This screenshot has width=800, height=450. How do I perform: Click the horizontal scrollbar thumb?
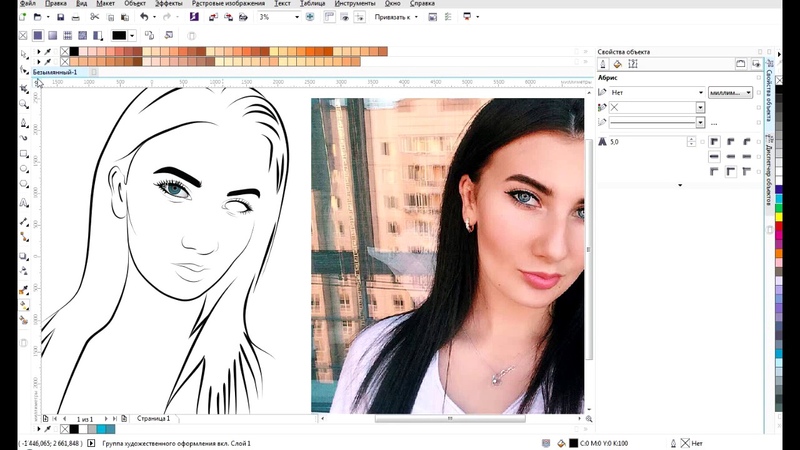point(450,418)
